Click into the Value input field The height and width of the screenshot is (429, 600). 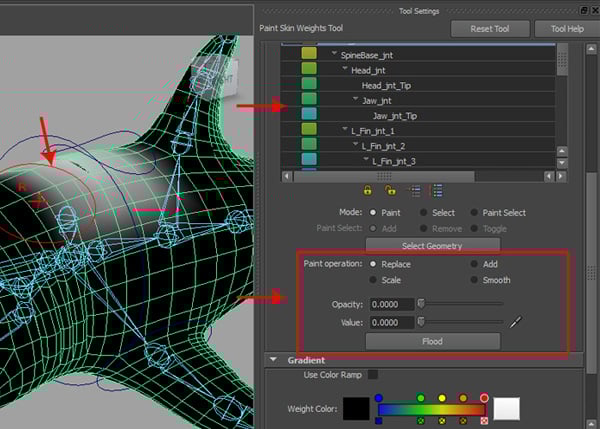[390, 322]
